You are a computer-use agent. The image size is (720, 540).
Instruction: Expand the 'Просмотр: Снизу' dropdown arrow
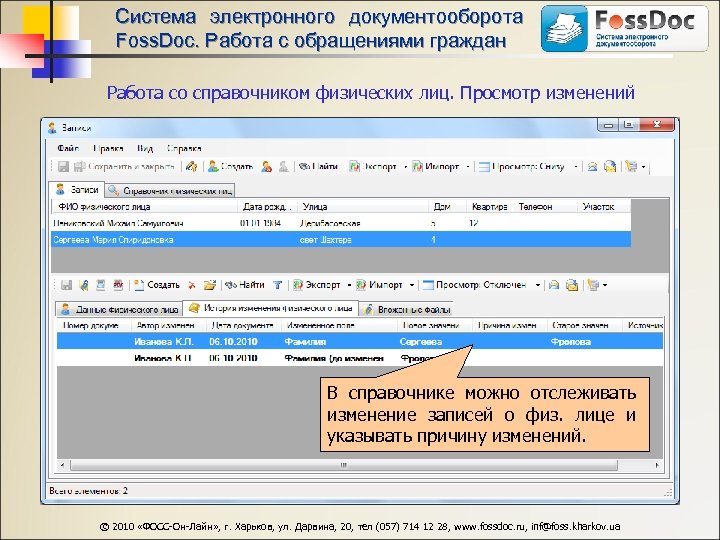pos(575,167)
